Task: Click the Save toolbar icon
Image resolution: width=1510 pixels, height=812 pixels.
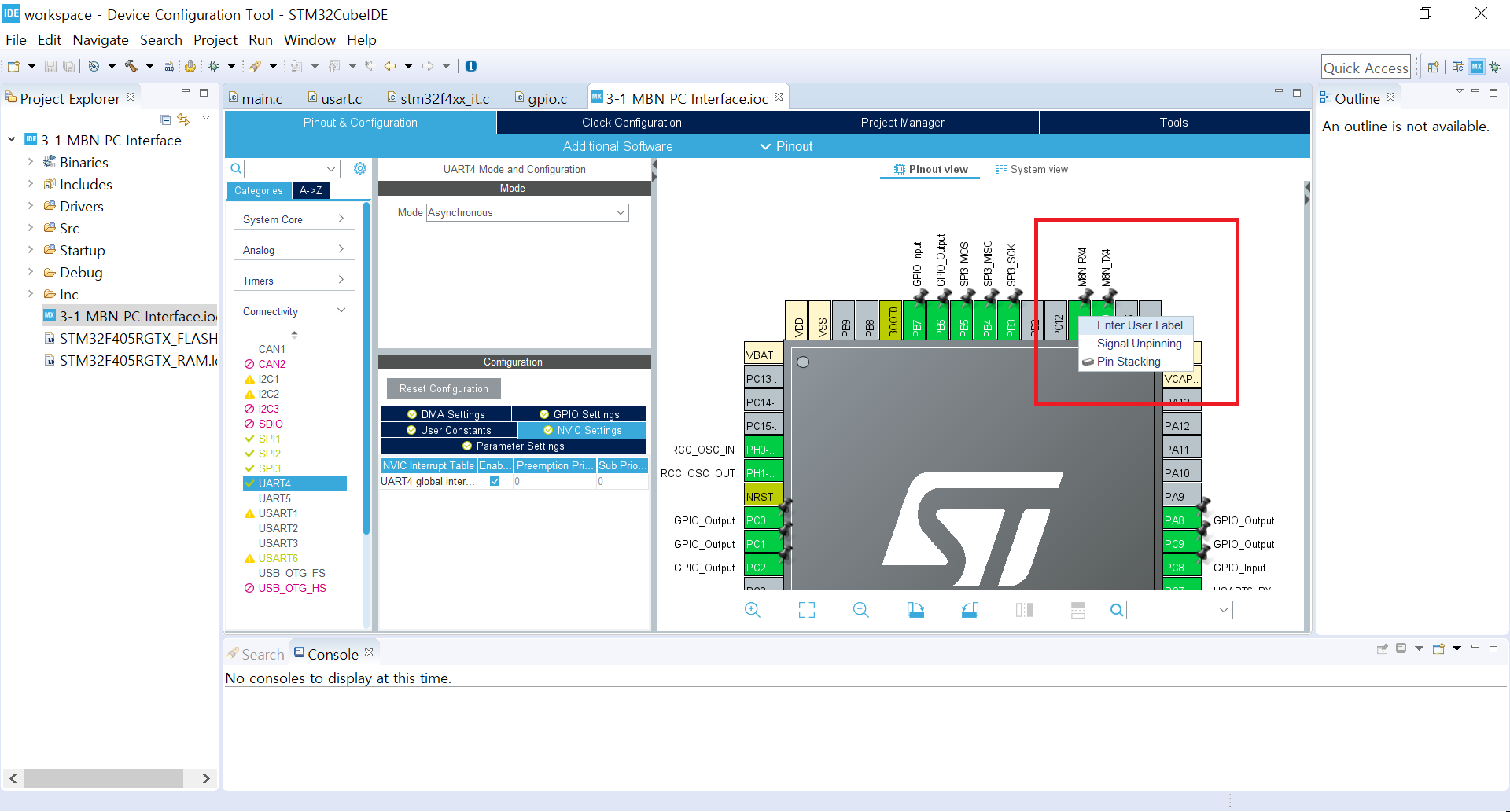Action: tap(50, 66)
